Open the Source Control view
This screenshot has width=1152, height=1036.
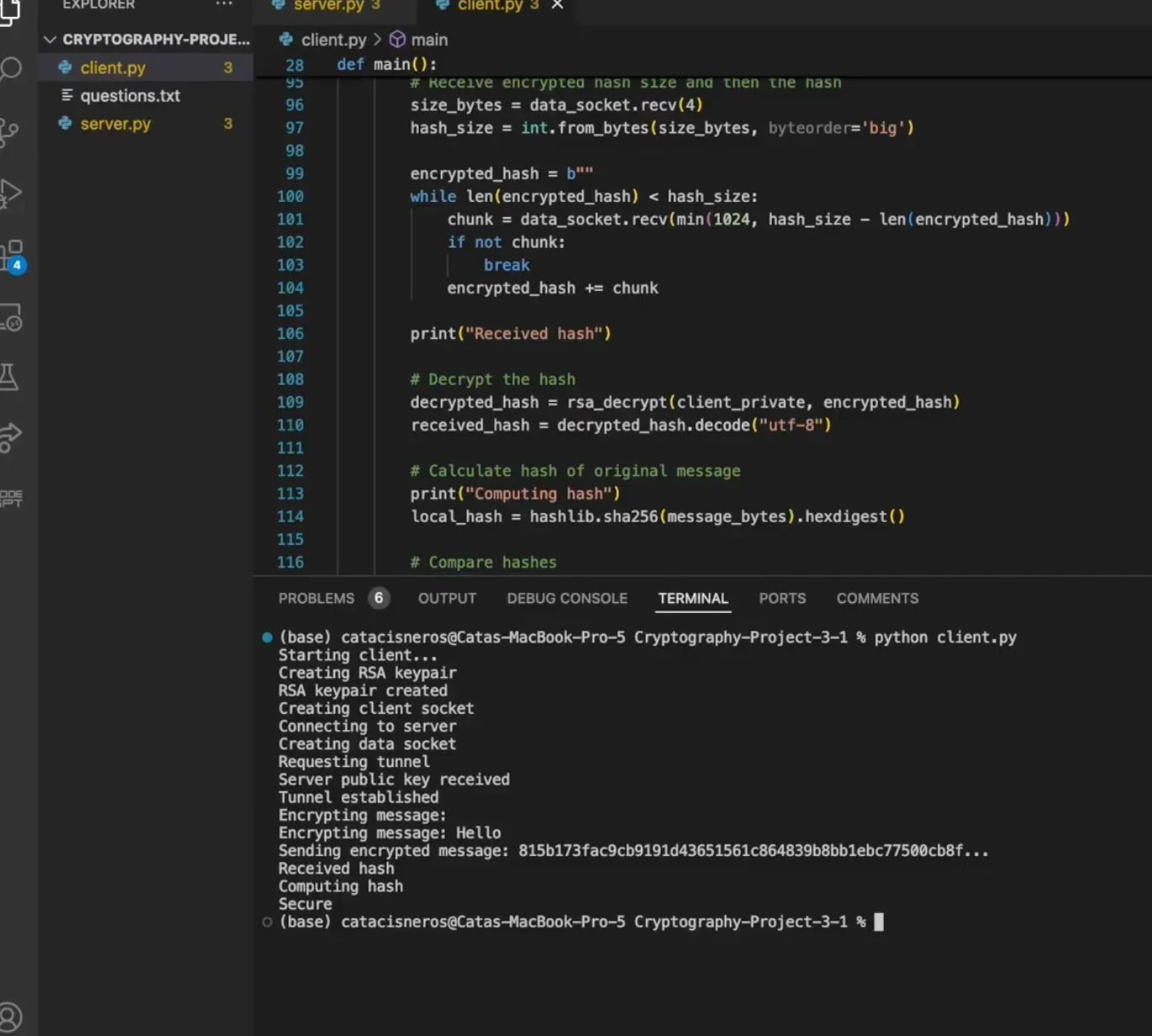[10, 131]
